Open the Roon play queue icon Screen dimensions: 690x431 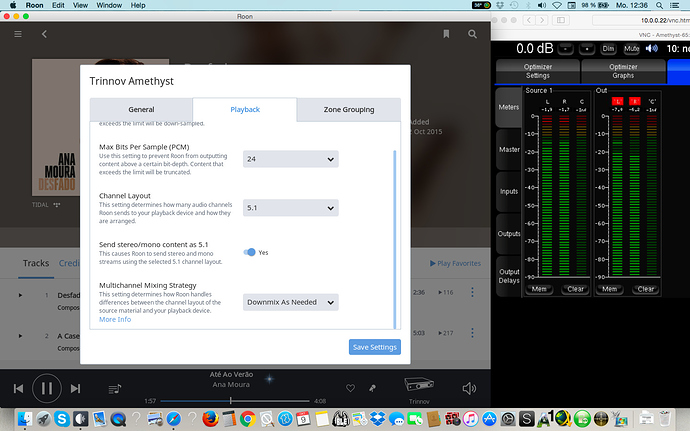pos(115,389)
